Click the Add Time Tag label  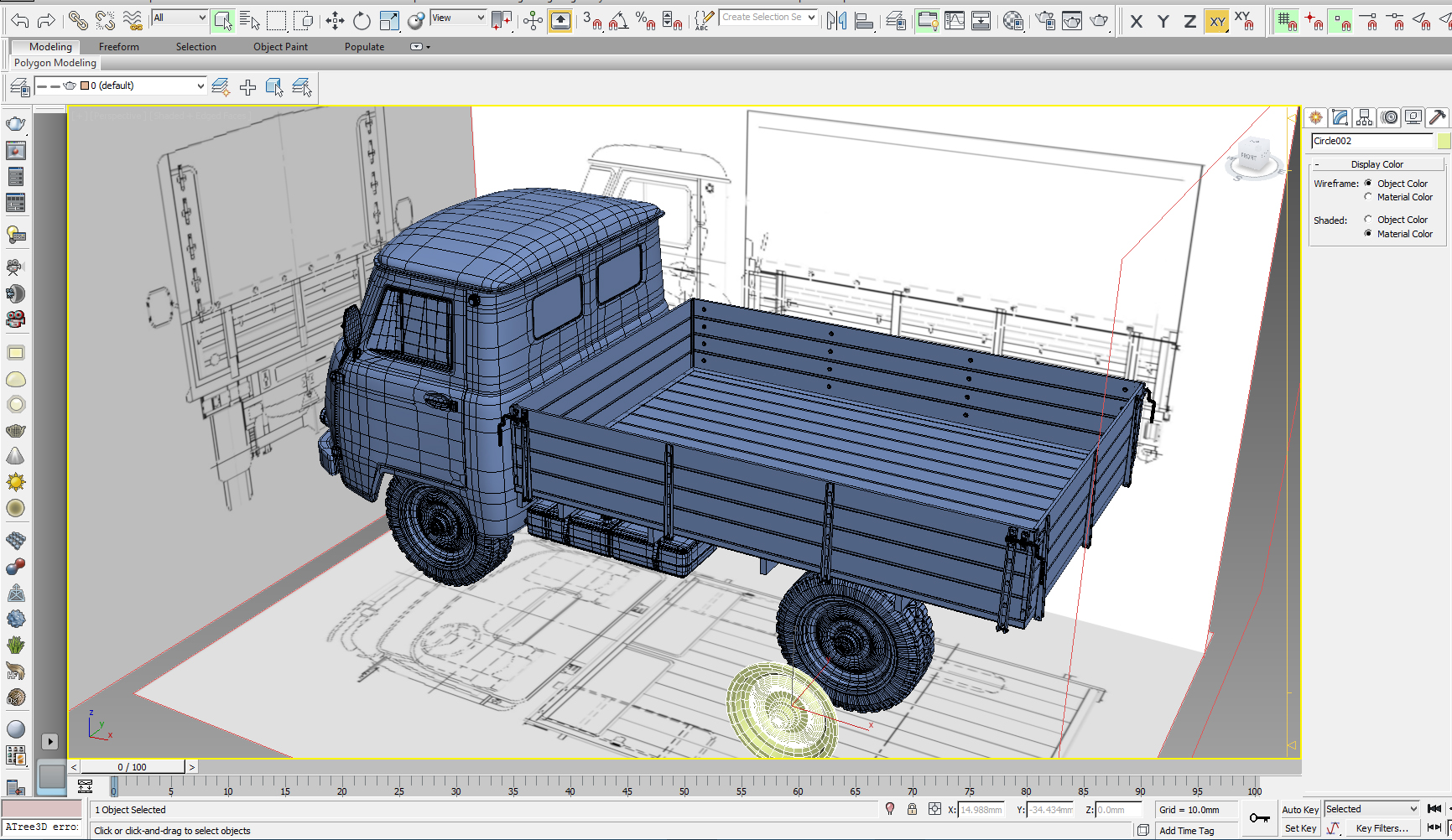click(x=1187, y=831)
